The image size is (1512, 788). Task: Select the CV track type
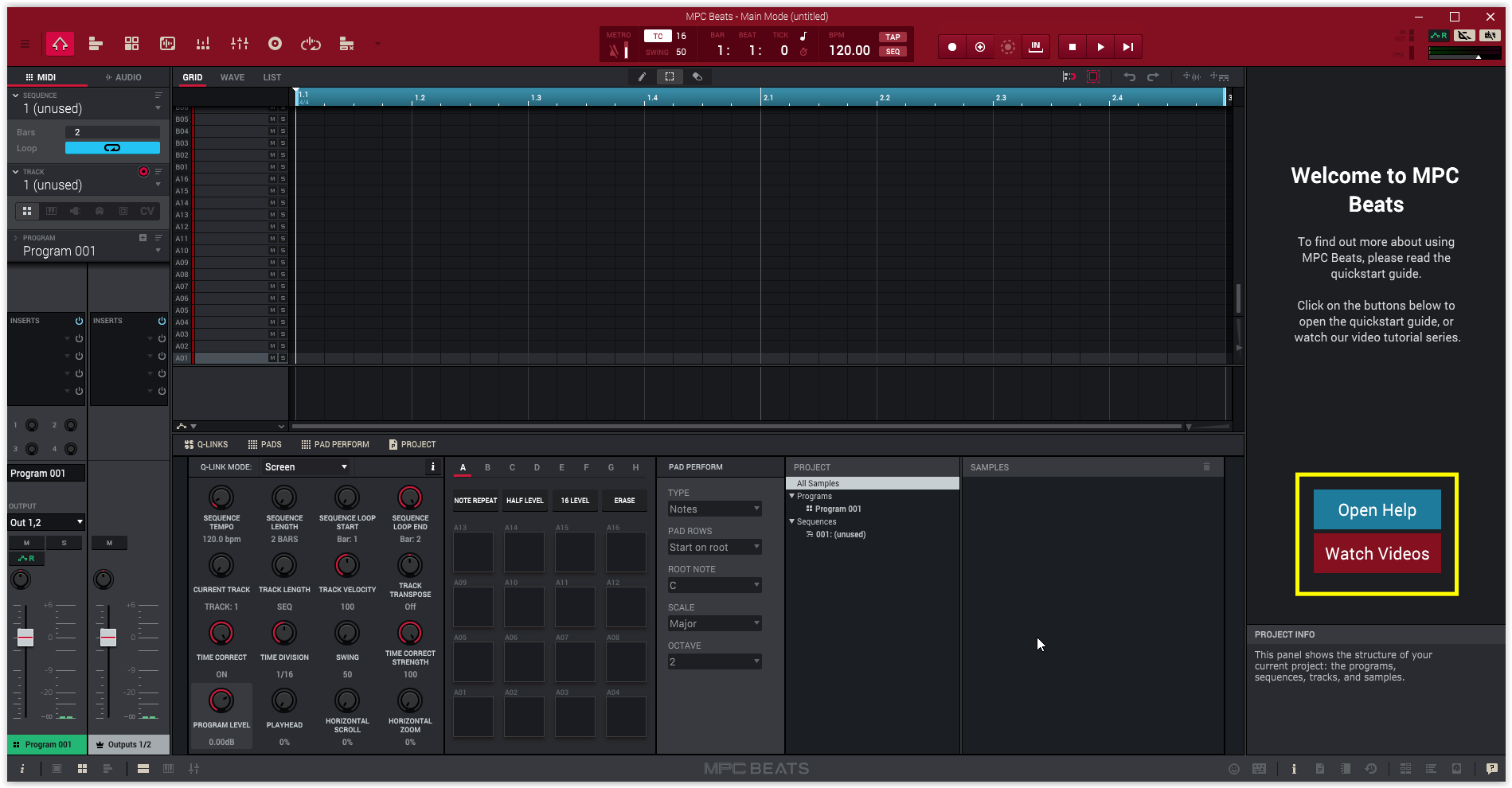tap(147, 211)
